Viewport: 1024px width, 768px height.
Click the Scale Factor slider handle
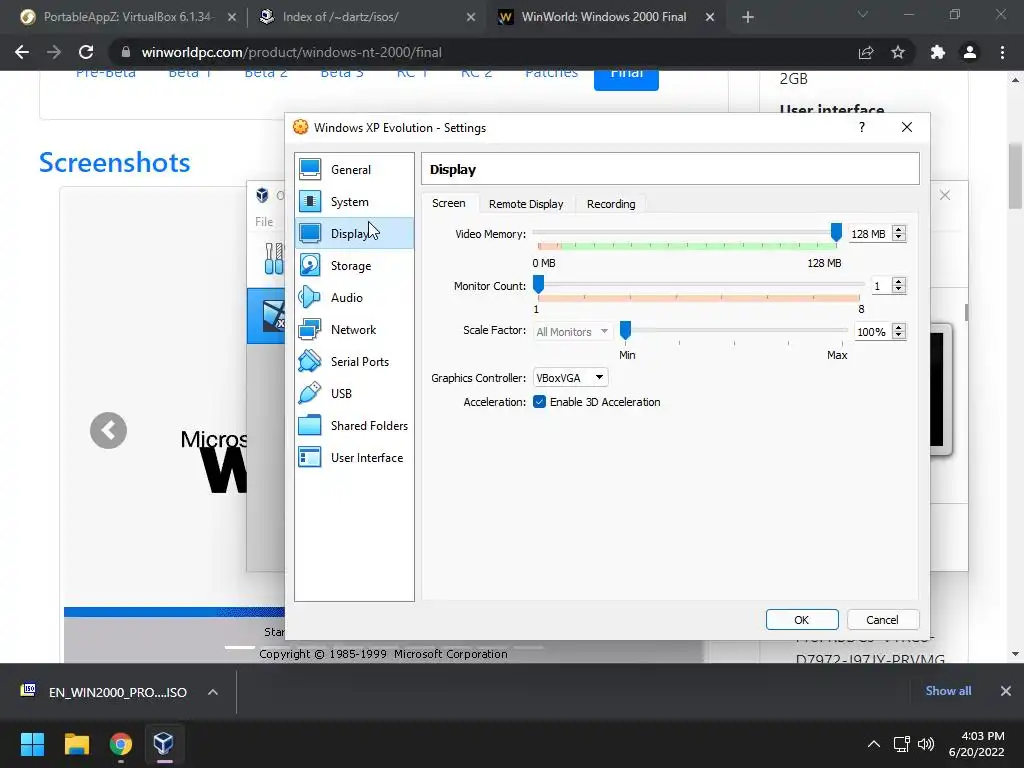(x=625, y=330)
